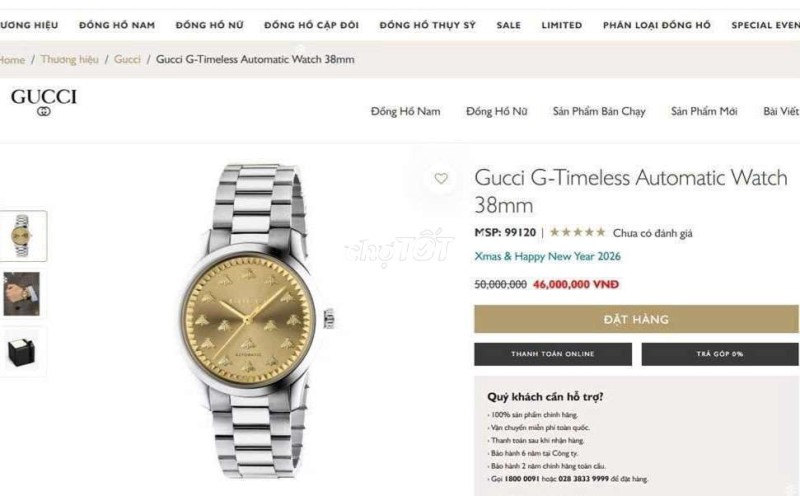The height and width of the screenshot is (496, 800).
Task: Go to the SALE menu item
Action: [x=509, y=25]
